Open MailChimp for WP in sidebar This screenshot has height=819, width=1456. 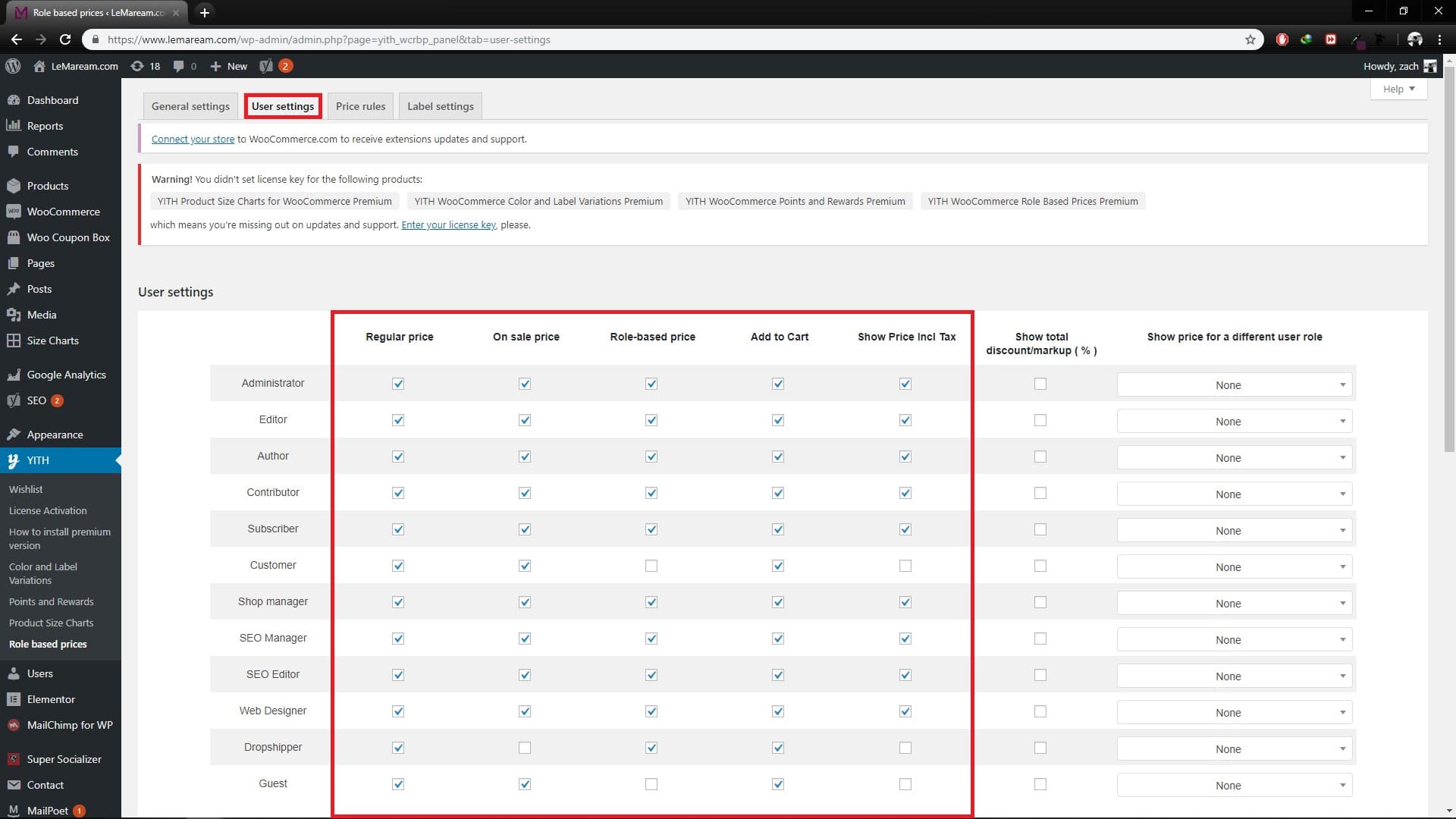[70, 725]
